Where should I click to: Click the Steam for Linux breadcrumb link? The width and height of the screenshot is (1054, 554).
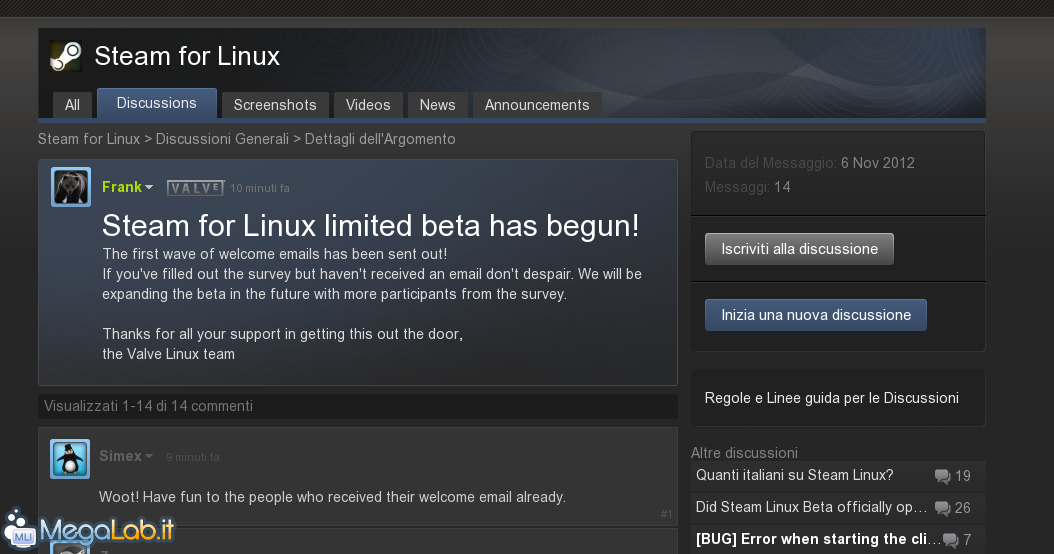tap(89, 139)
